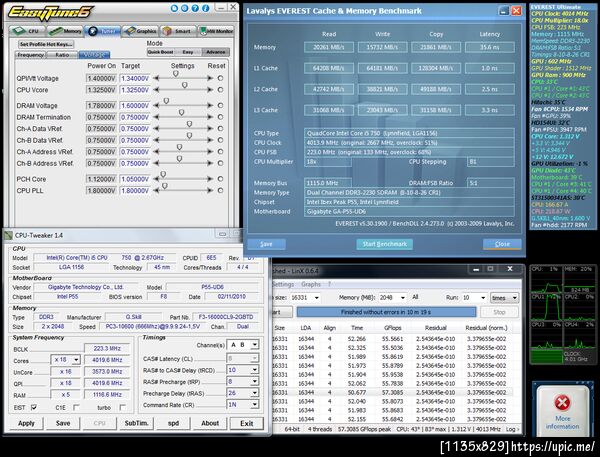
Task: Open the CPU tab in EasyTune6
Action: pos(27,31)
